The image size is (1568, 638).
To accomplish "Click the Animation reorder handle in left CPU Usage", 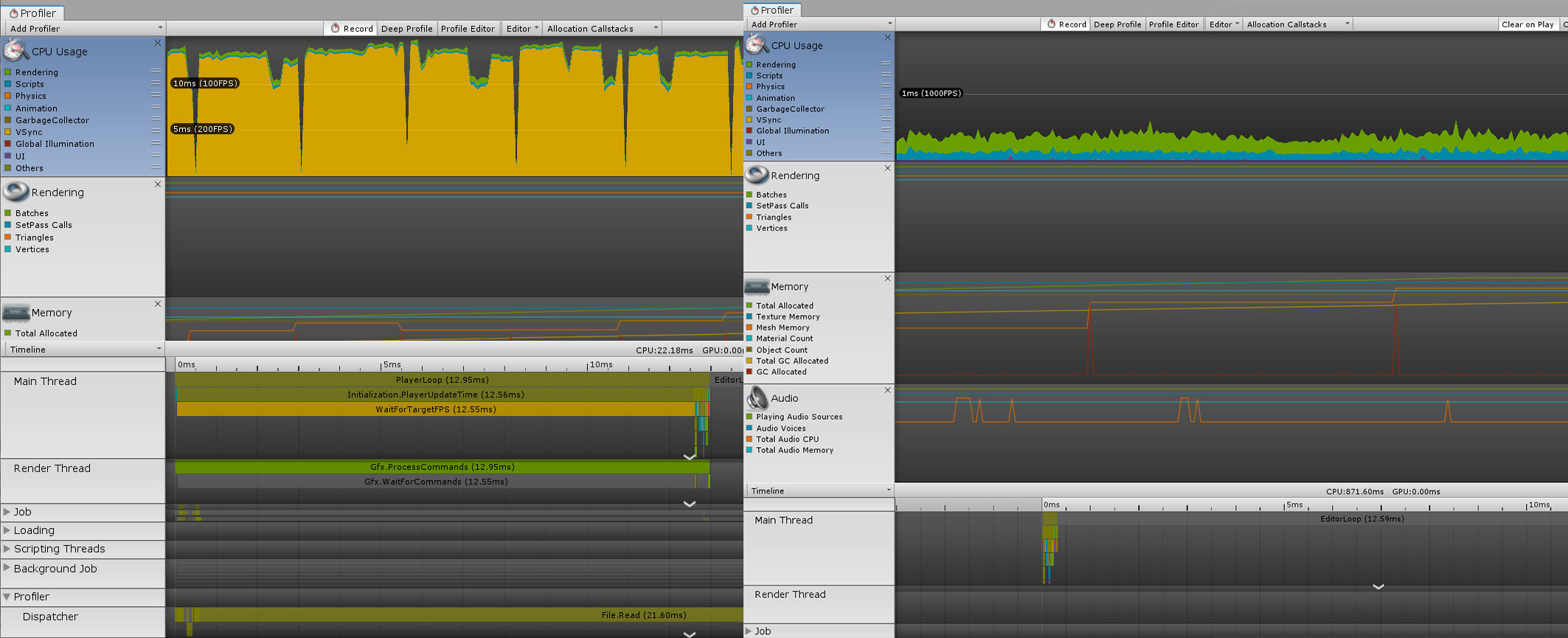I will point(156,108).
